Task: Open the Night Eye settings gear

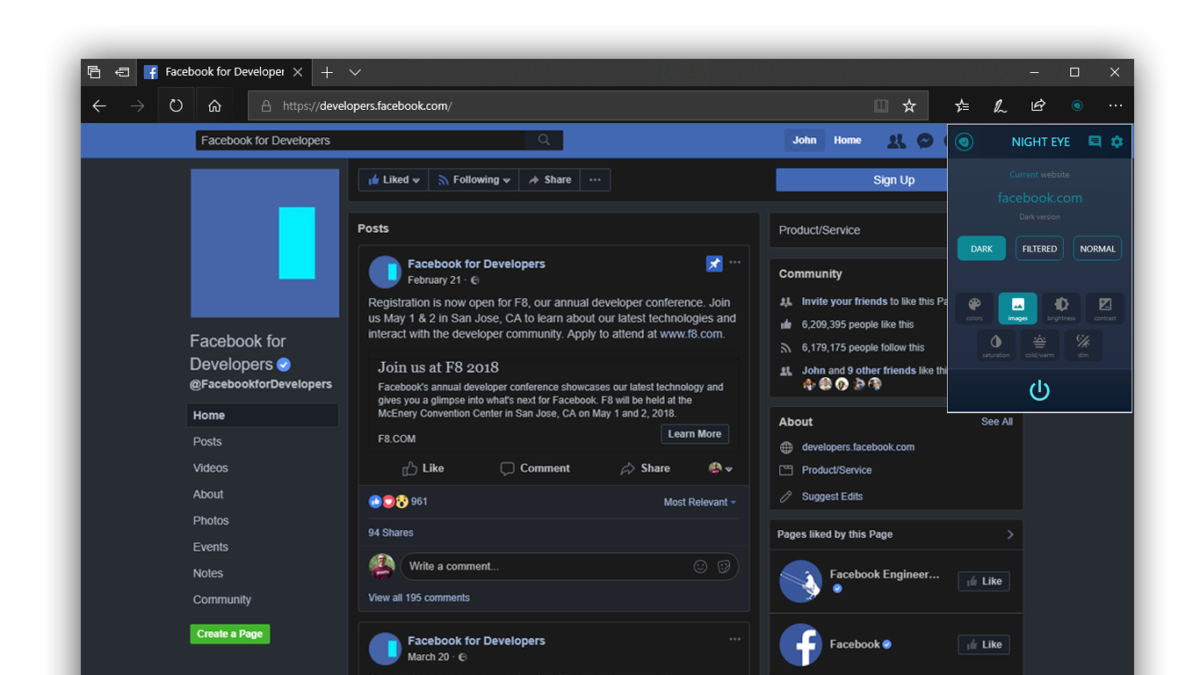Action: coord(1117,141)
